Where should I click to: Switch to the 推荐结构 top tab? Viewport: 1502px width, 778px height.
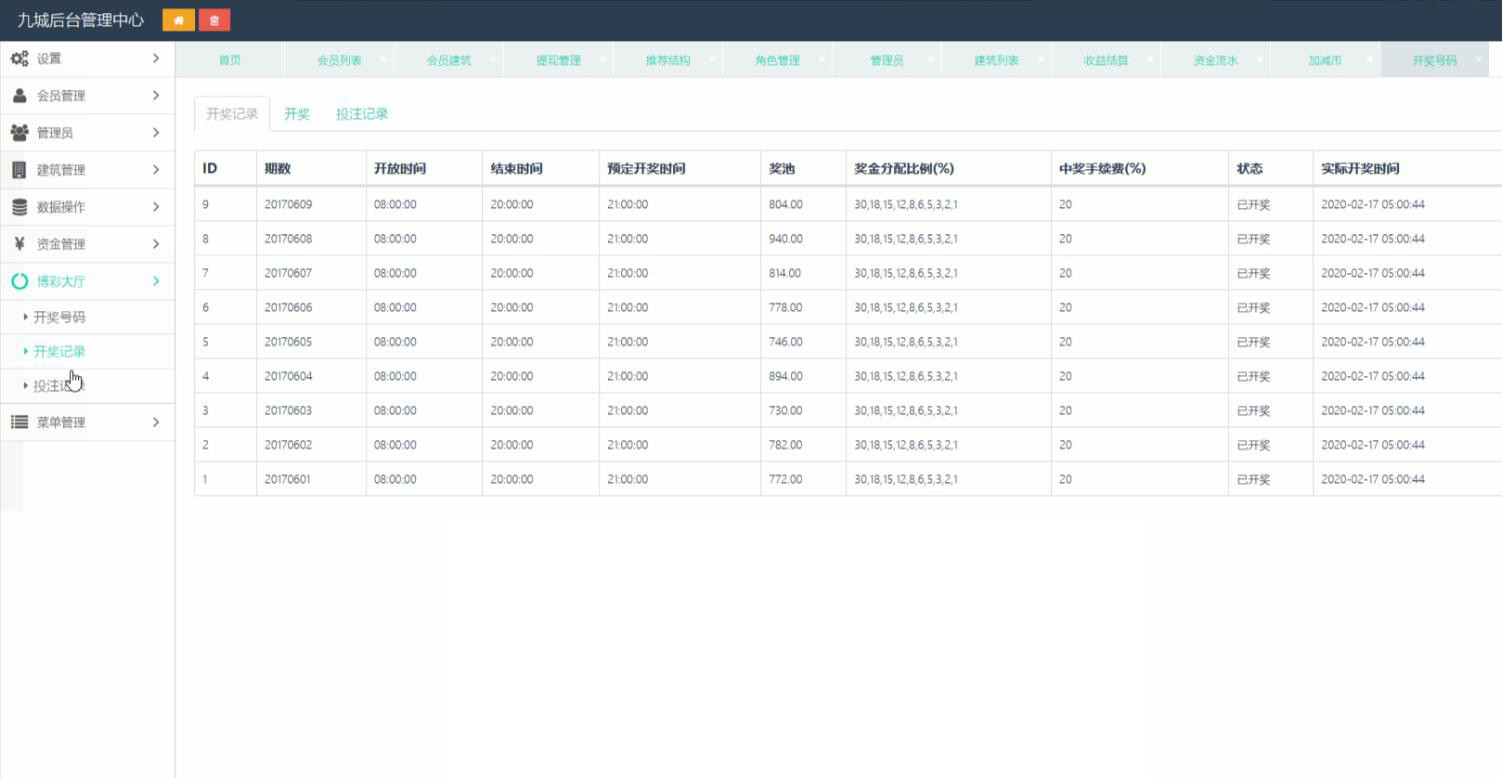668,60
